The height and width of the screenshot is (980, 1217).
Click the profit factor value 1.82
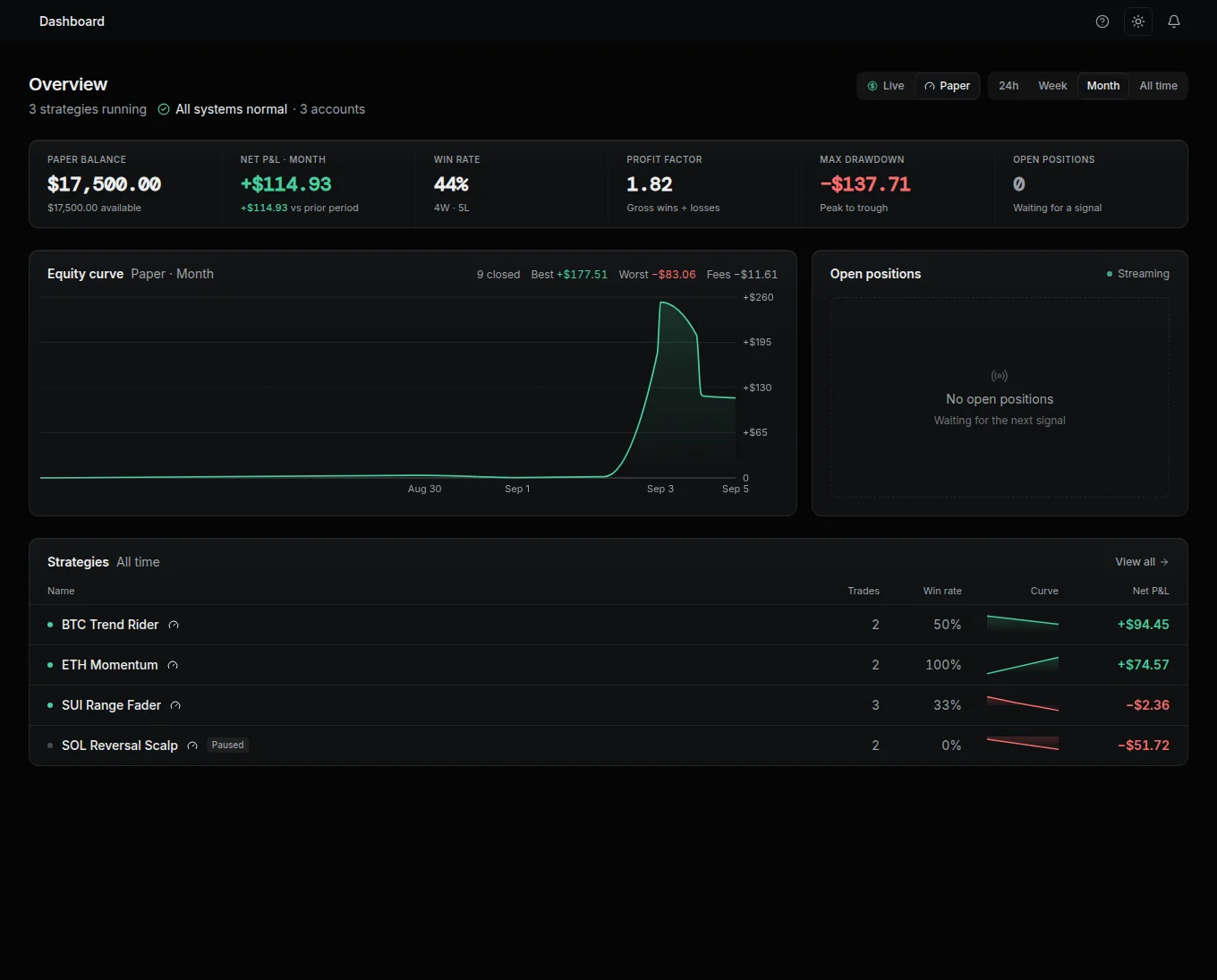pyautogui.click(x=650, y=184)
